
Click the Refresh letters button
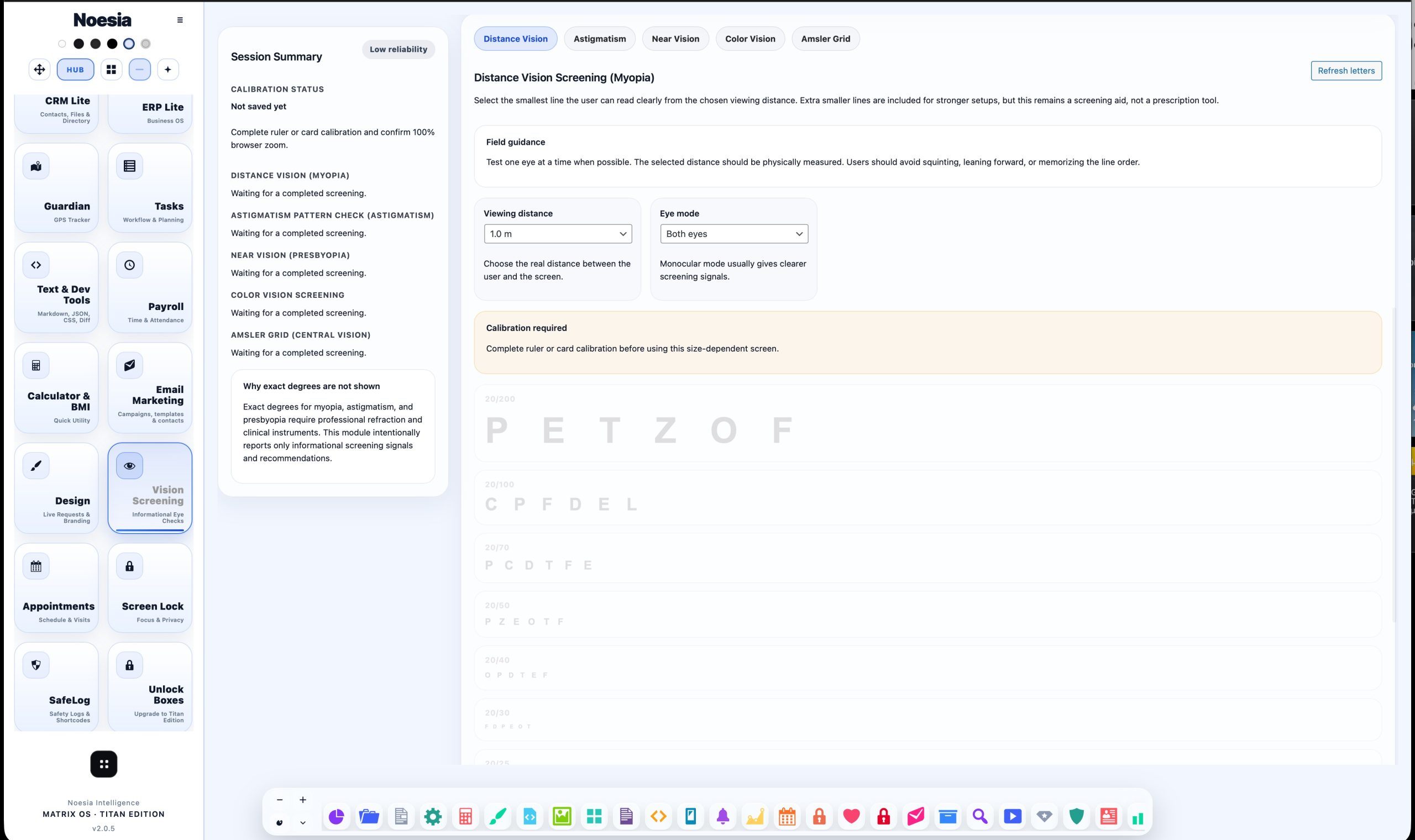coord(1346,71)
